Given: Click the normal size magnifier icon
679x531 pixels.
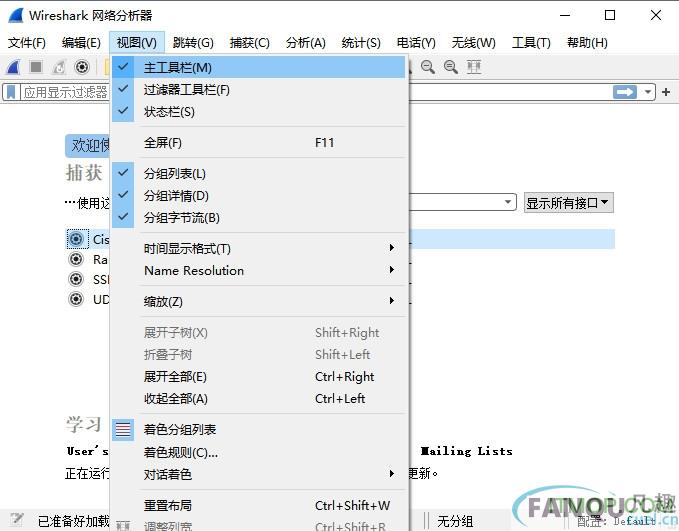Looking at the screenshot, I should [x=451, y=67].
